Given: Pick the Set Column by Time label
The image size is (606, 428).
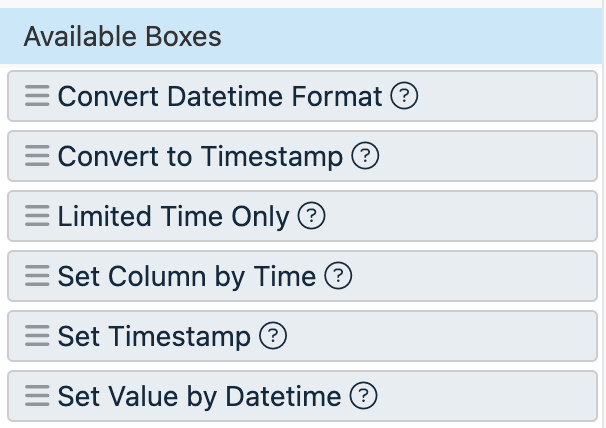Looking at the screenshot, I should click(187, 277).
